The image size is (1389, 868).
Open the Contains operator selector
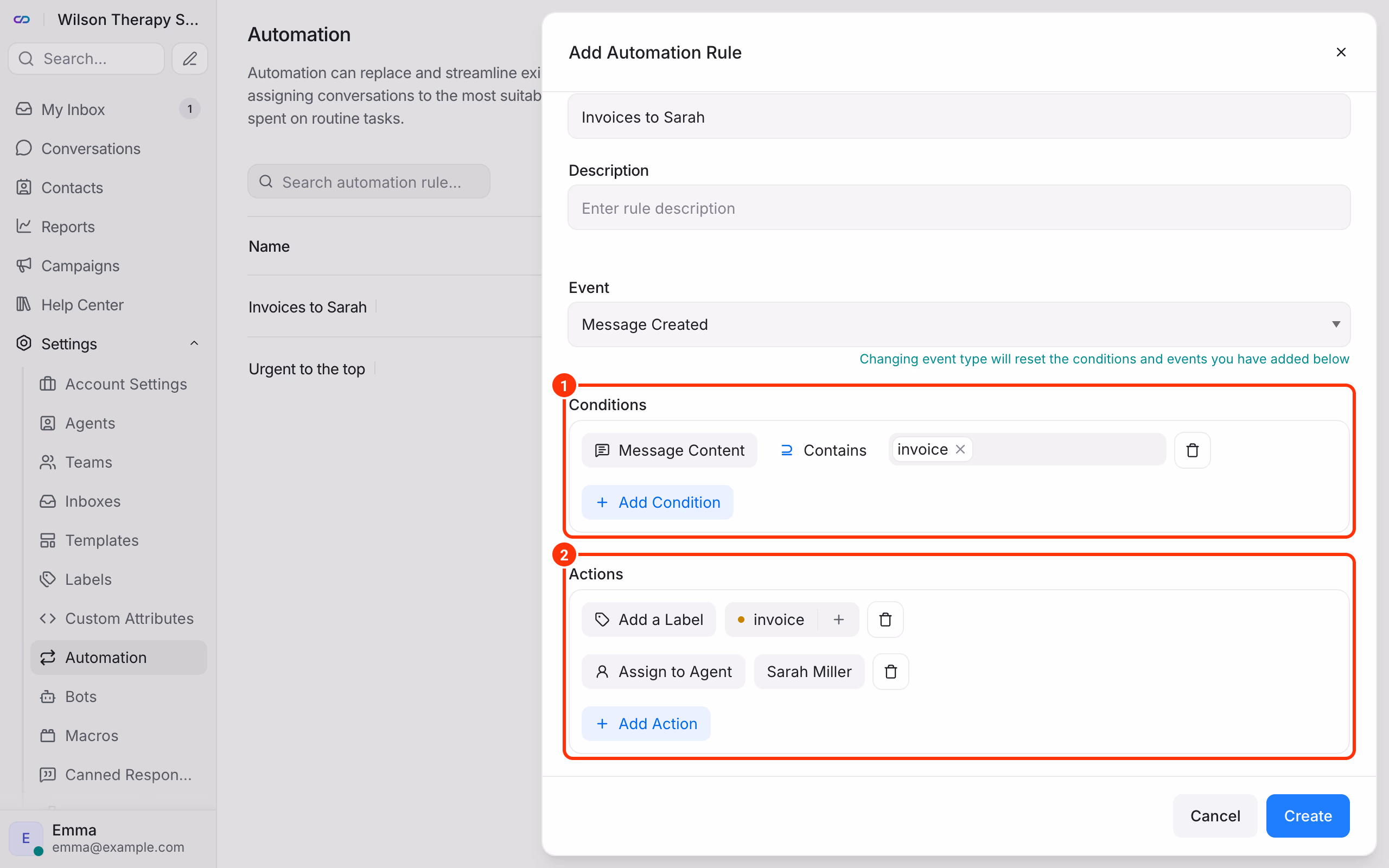click(x=823, y=450)
